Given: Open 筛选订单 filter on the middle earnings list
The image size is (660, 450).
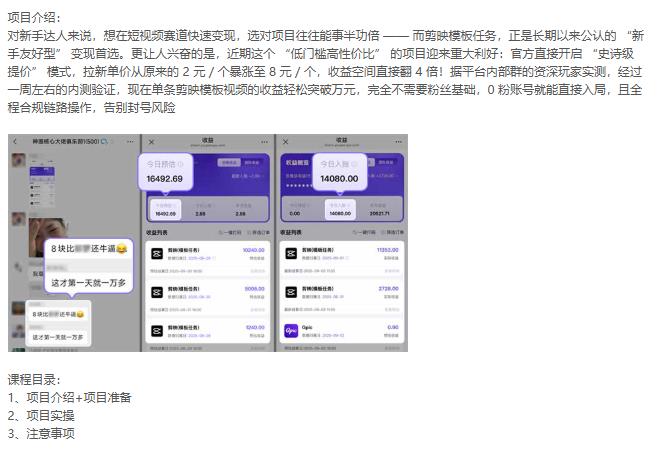Looking at the screenshot, I should point(258,232).
